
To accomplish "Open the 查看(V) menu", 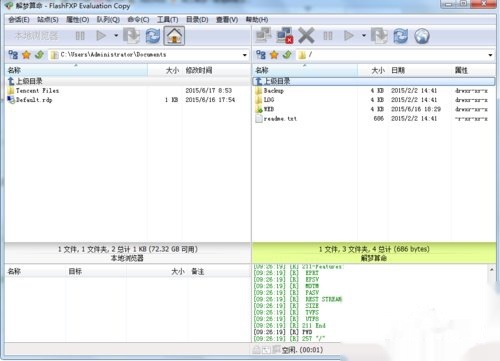I will tap(227, 20).
